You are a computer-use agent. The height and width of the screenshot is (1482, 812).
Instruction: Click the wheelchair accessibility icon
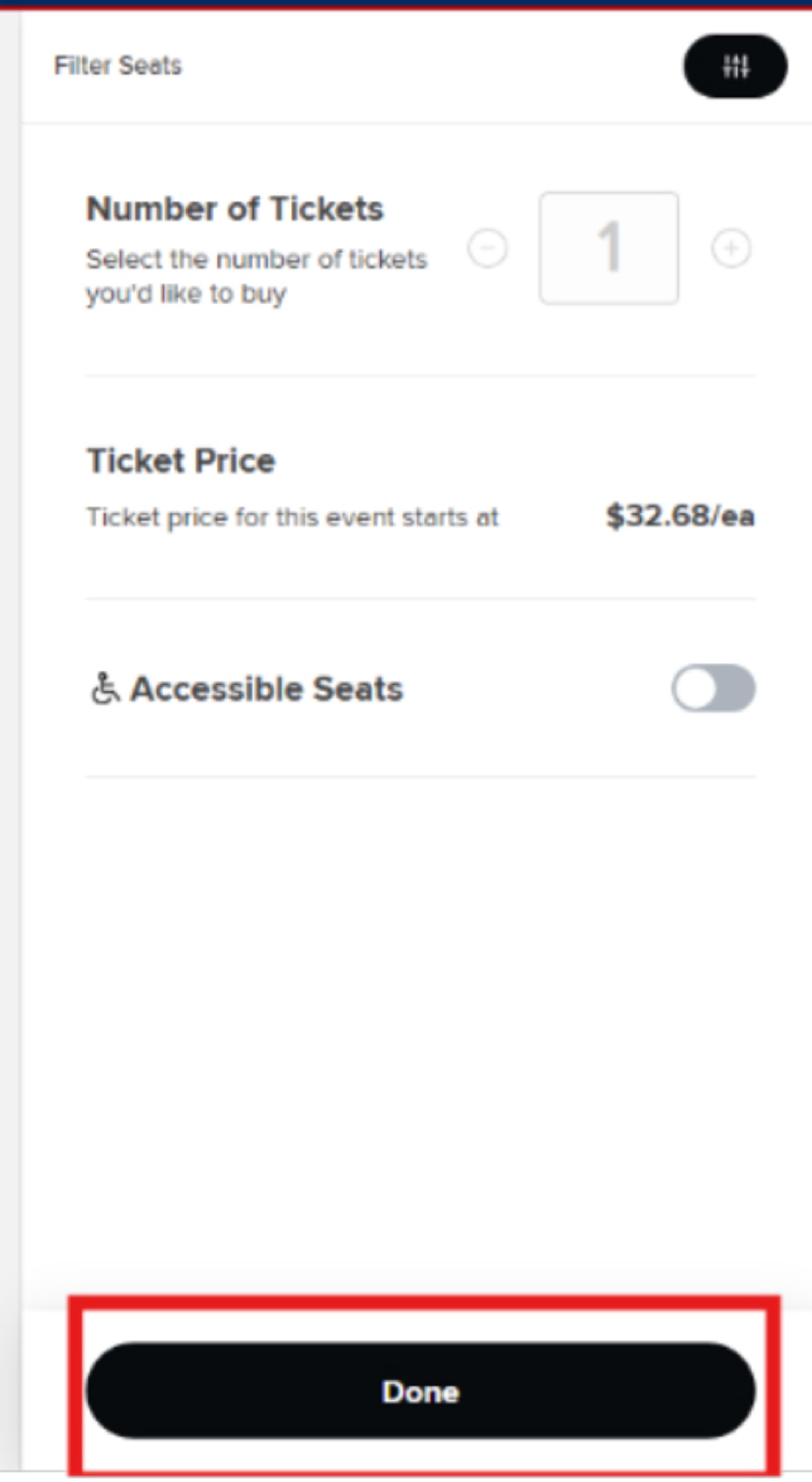(x=105, y=689)
